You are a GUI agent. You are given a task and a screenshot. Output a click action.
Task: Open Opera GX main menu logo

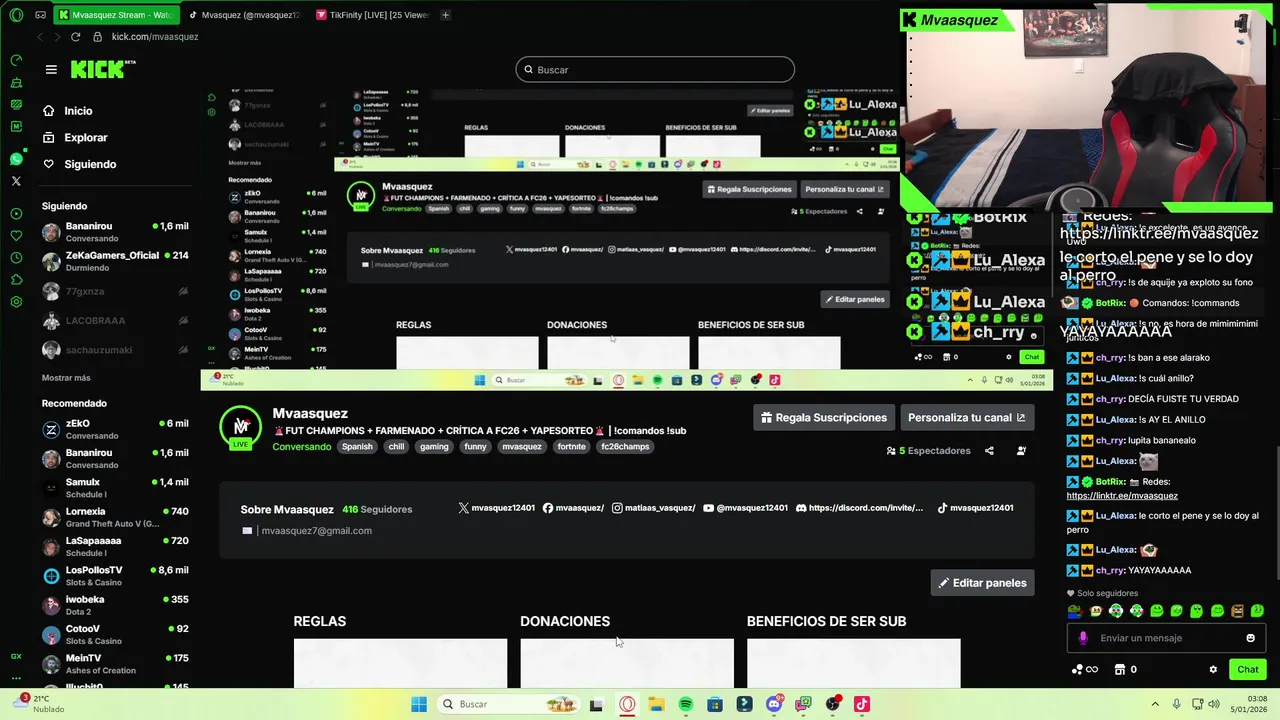click(16, 15)
